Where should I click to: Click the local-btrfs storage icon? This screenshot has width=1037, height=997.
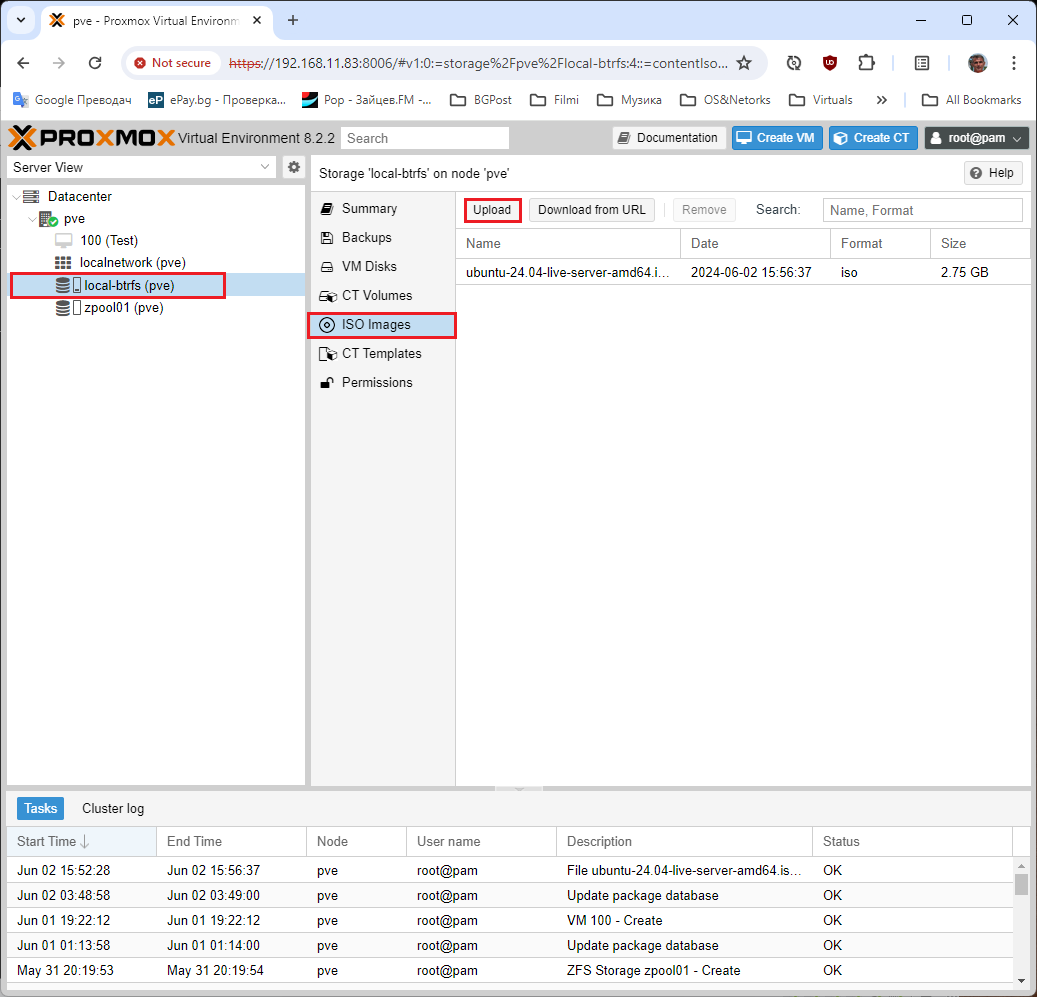pyautogui.click(x=67, y=285)
